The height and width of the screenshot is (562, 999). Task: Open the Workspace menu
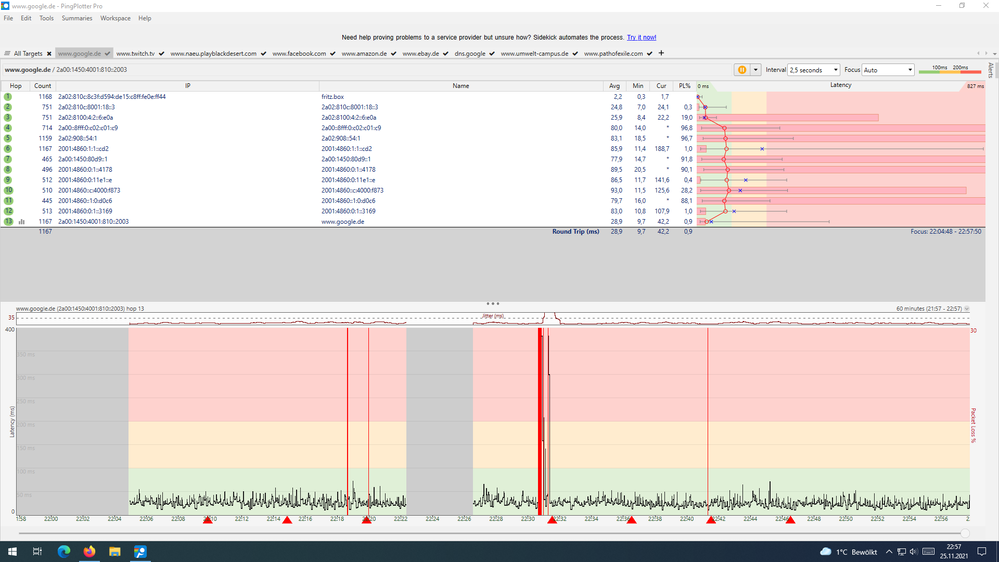coord(115,18)
